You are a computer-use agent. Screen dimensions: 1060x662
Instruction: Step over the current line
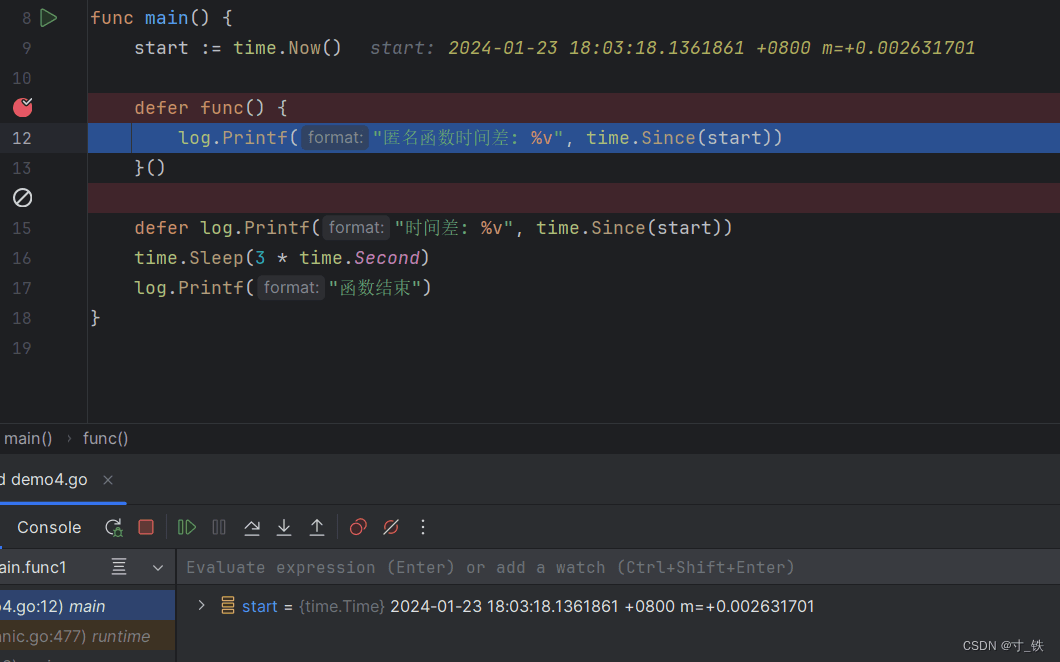(x=252, y=527)
